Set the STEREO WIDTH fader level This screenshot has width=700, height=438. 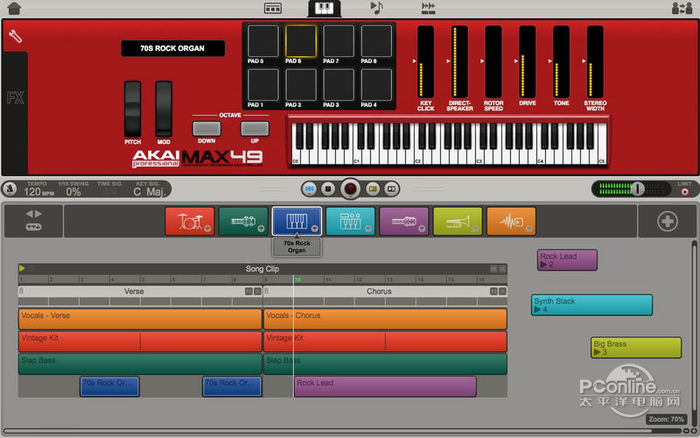[x=595, y=62]
